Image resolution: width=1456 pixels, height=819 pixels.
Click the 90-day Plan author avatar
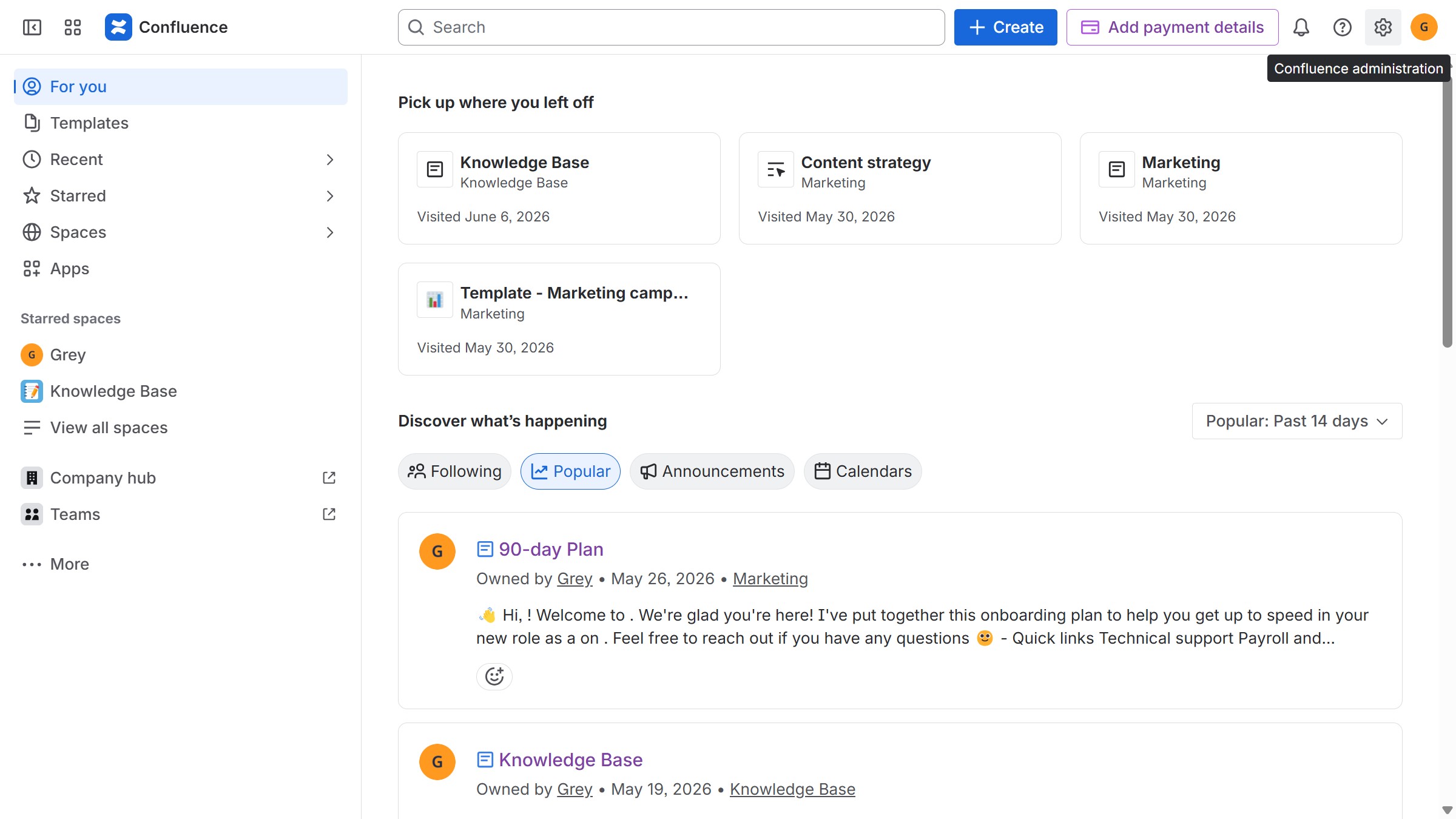437,551
